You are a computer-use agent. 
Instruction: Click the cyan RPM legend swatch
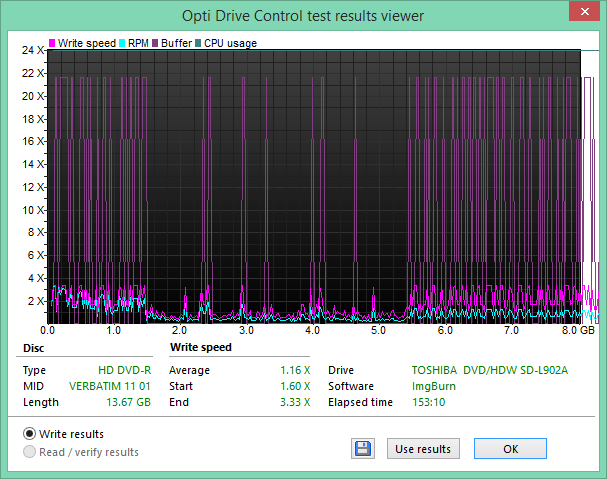[x=122, y=43]
